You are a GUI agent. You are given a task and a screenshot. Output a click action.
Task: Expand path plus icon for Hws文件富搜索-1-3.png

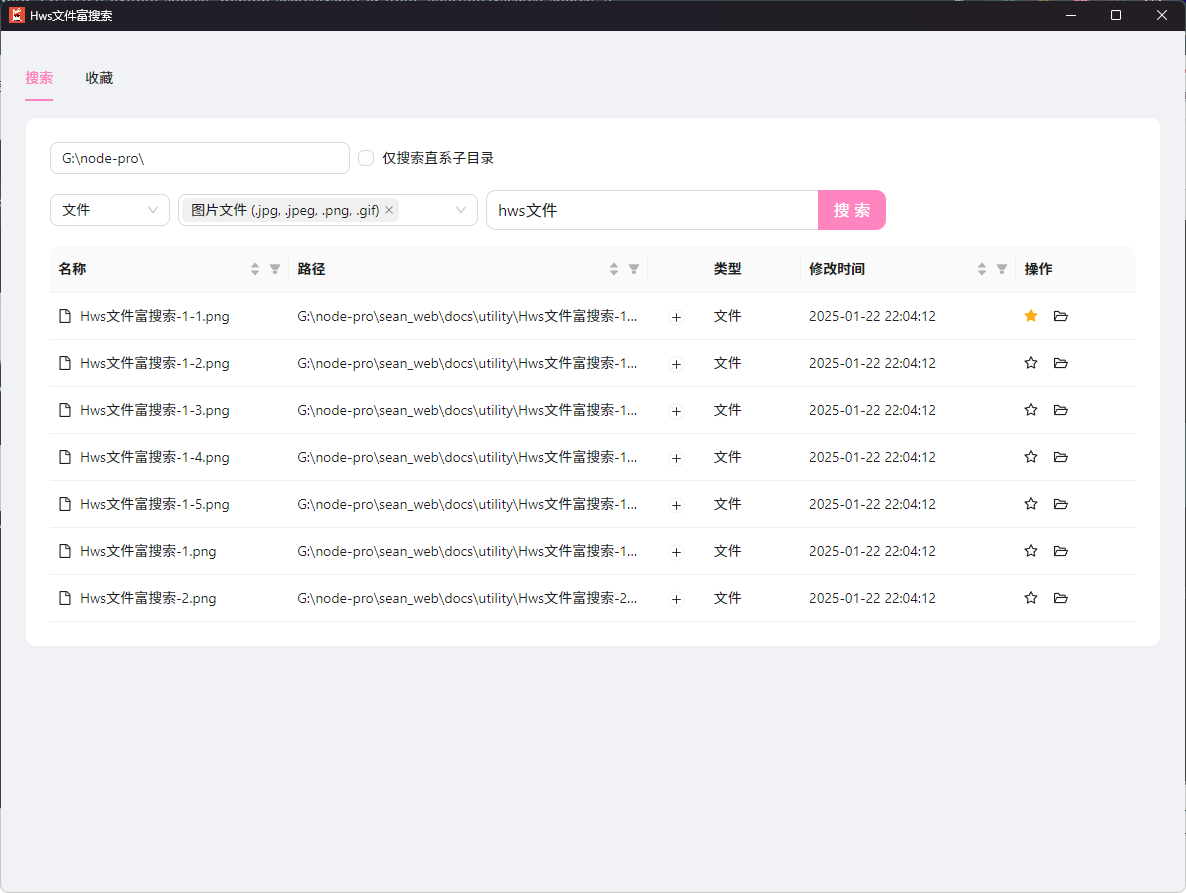pyautogui.click(x=676, y=411)
